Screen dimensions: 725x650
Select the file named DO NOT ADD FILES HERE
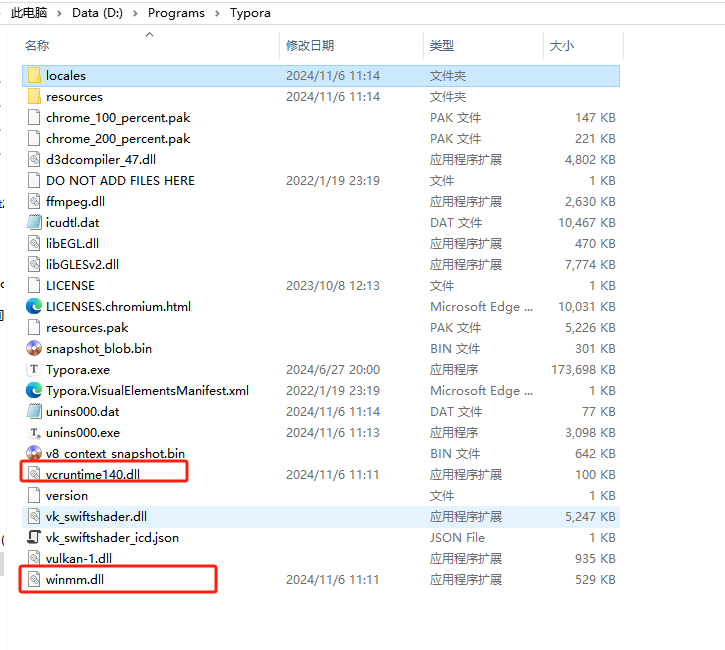point(120,181)
